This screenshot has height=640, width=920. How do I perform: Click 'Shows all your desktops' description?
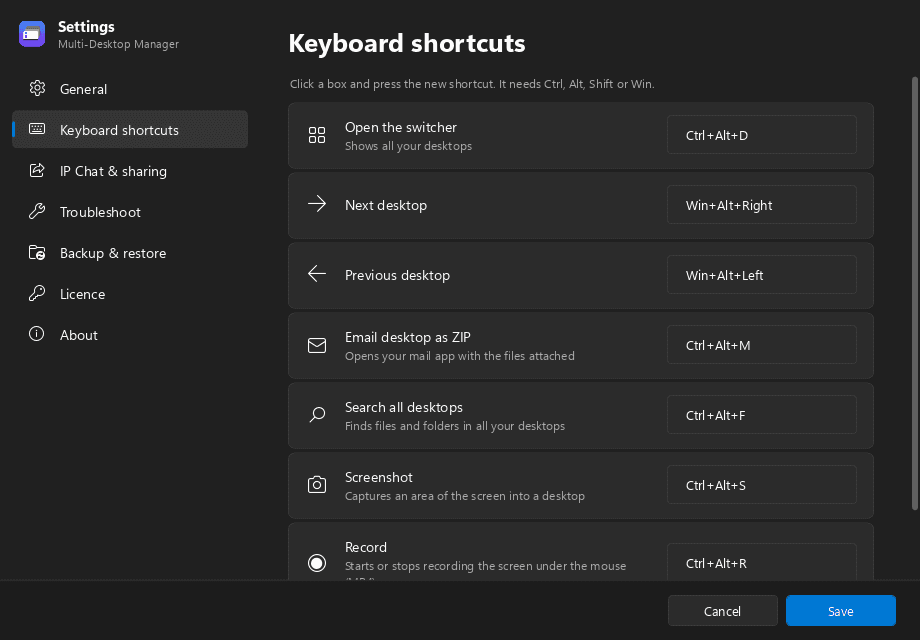tap(408, 146)
